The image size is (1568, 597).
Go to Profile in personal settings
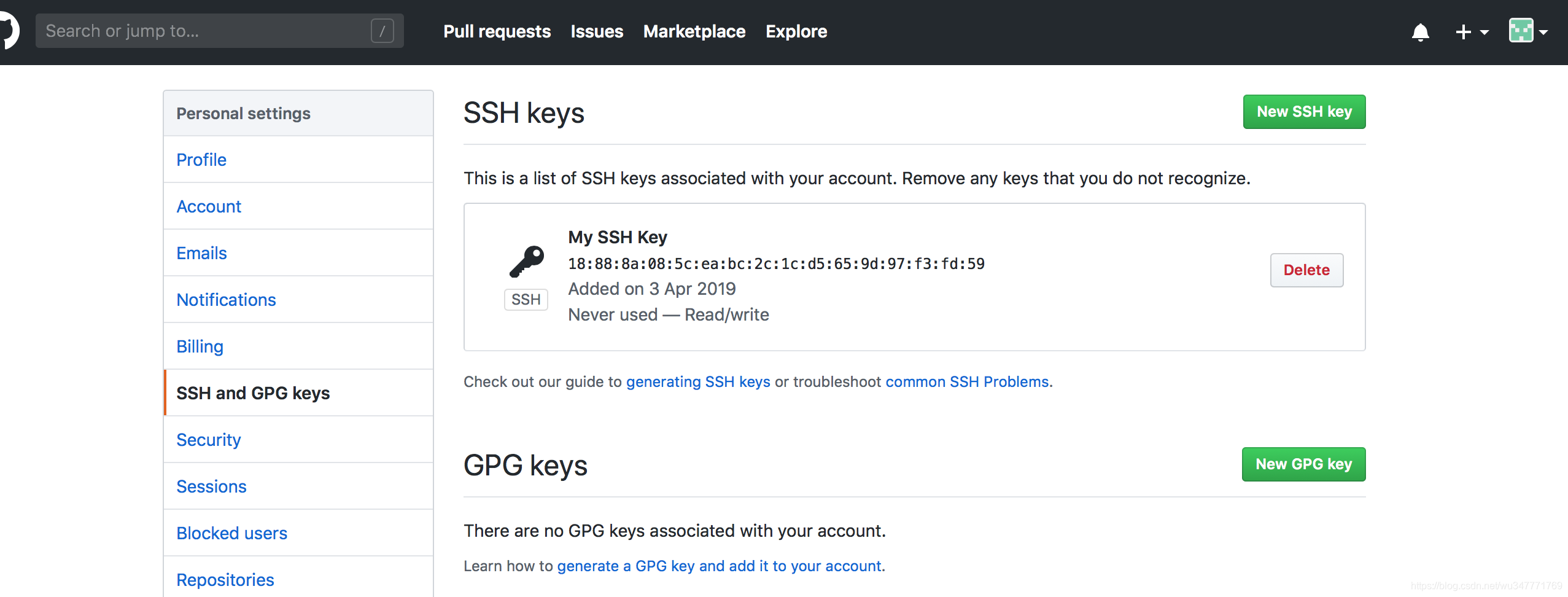coord(201,159)
